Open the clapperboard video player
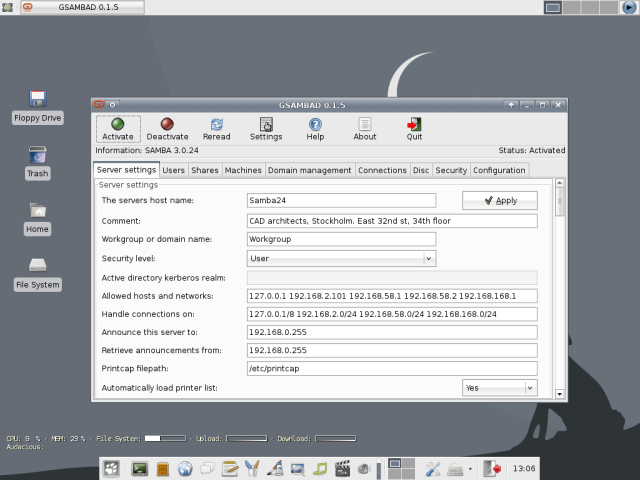Screen dimensions: 640x480 [342, 469]
